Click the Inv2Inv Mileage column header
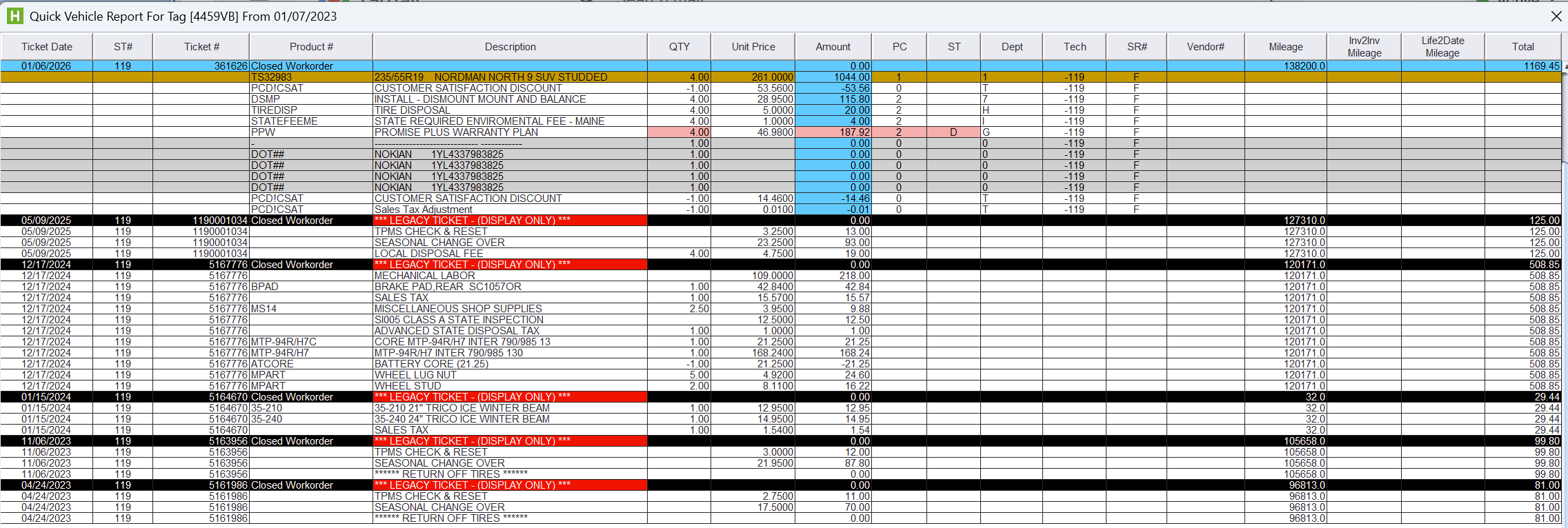The height and width of the screenshot is (528, 1568). [1364, 47]
